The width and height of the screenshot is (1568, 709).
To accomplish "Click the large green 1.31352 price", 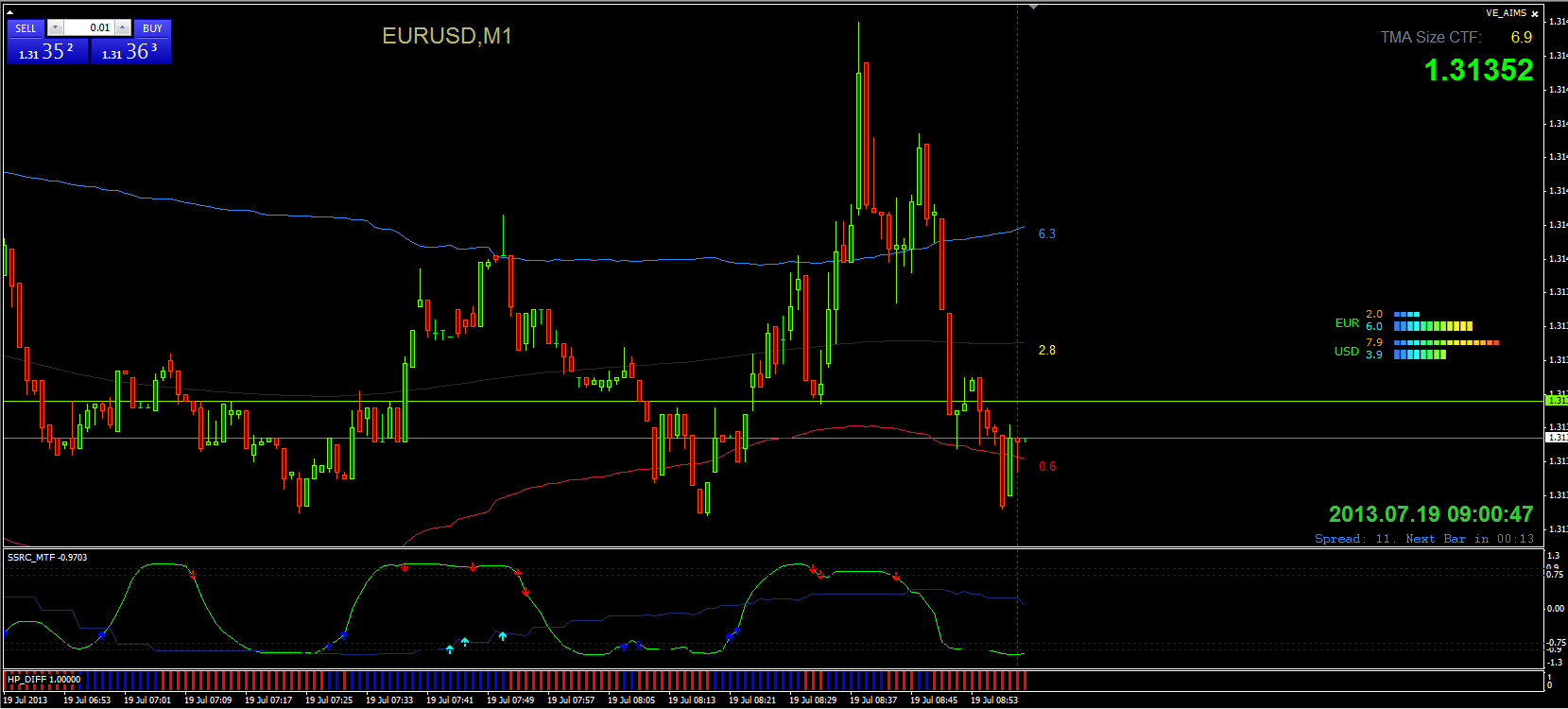I will click(x=1479, y=70).
